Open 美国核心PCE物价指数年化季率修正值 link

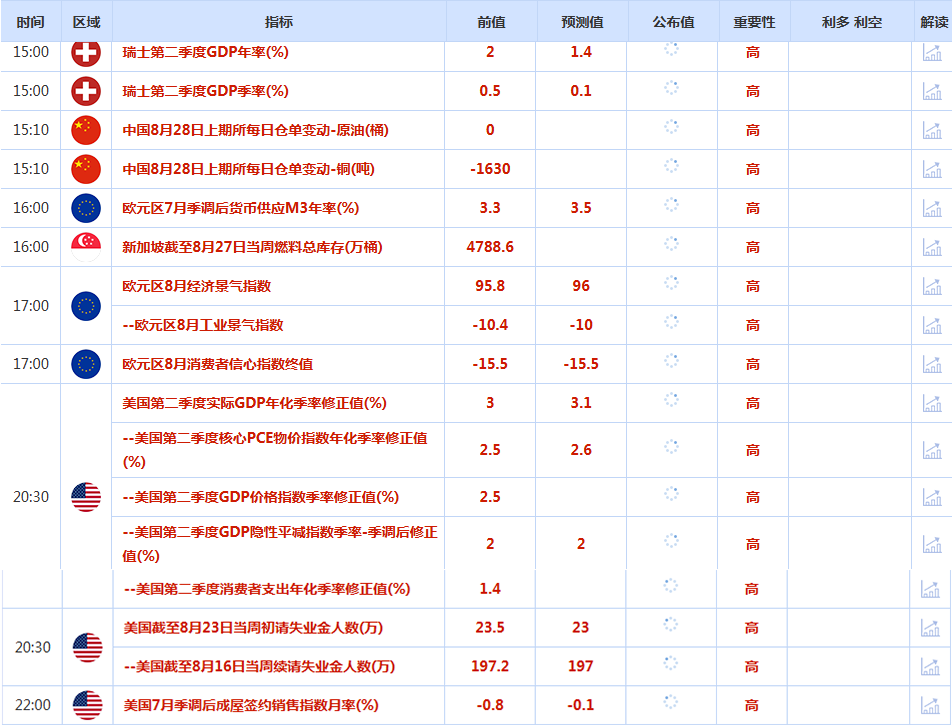coord(275,449)
